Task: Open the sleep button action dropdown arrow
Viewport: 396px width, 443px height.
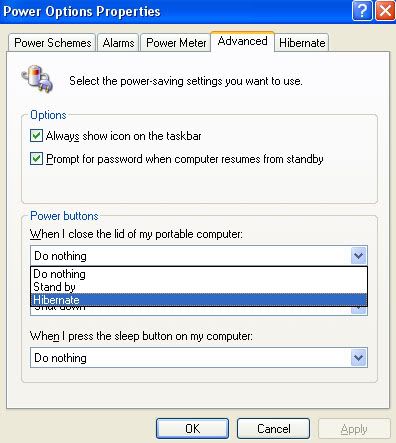Action: pos(359,358)
